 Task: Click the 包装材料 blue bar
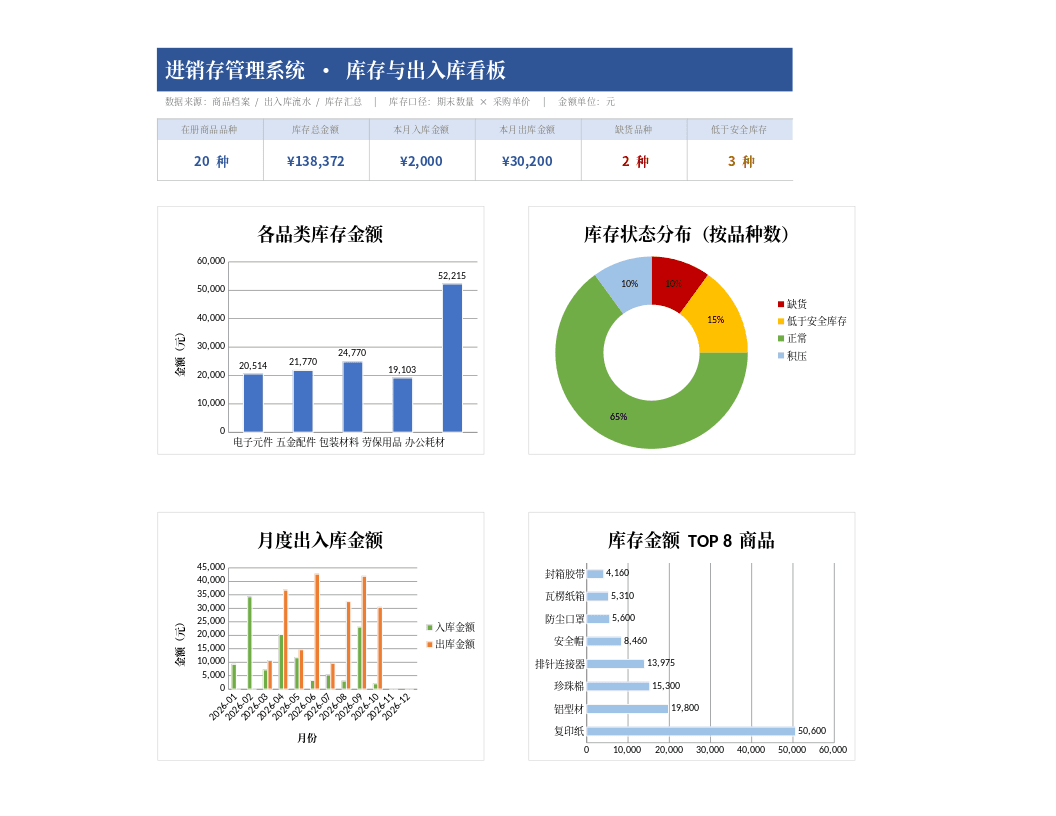pyautogui.click(x=352, y=397)
